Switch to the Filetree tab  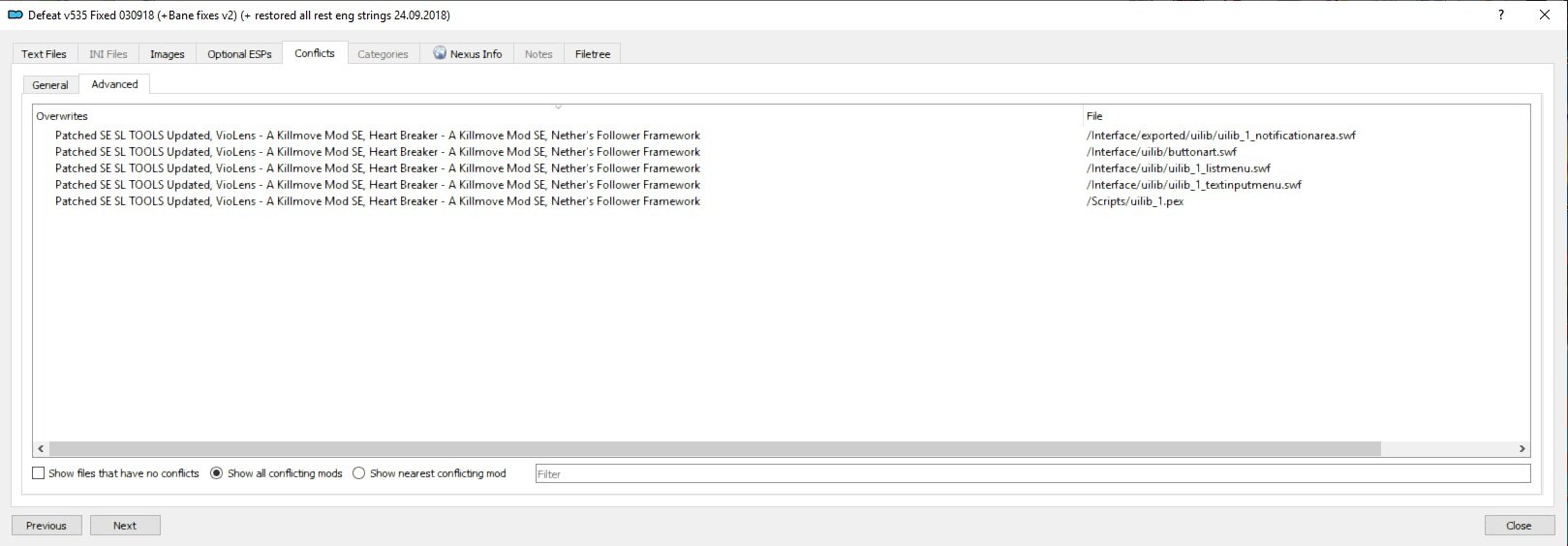click(593, 54)
